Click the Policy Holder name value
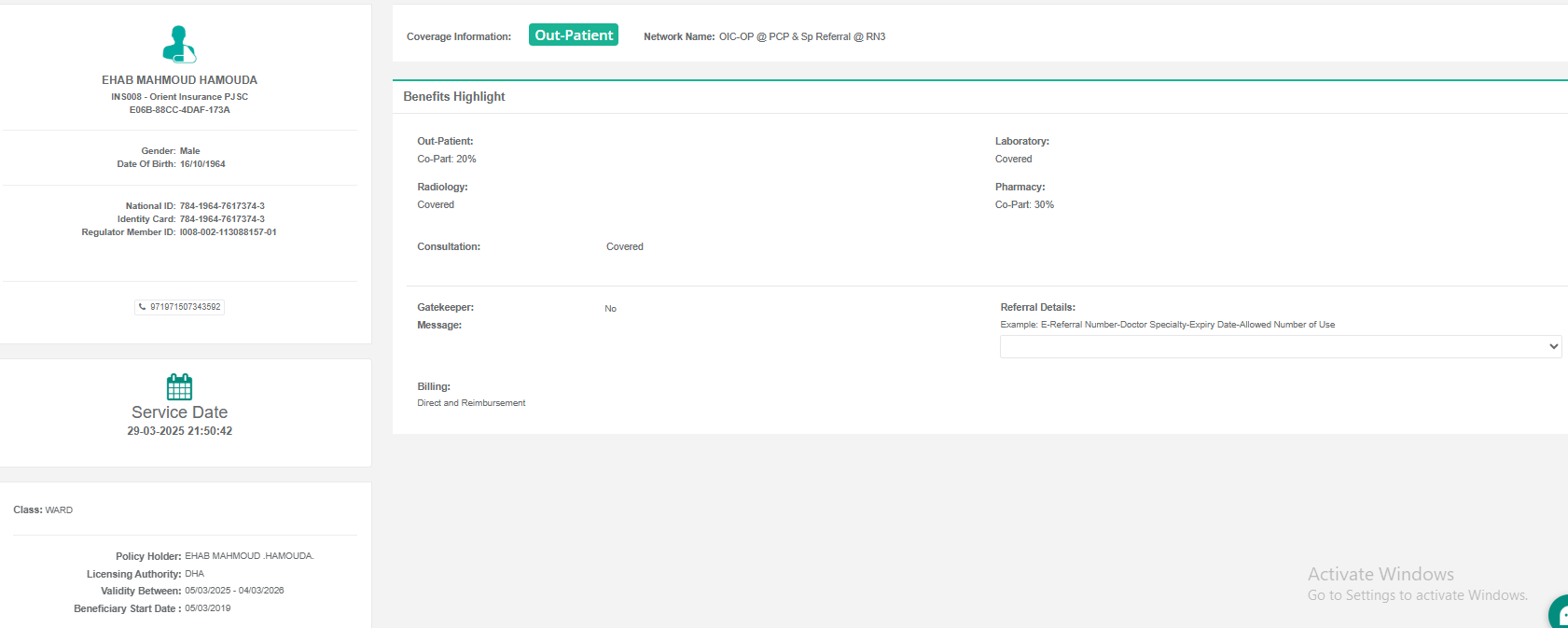 pos(249,556)
